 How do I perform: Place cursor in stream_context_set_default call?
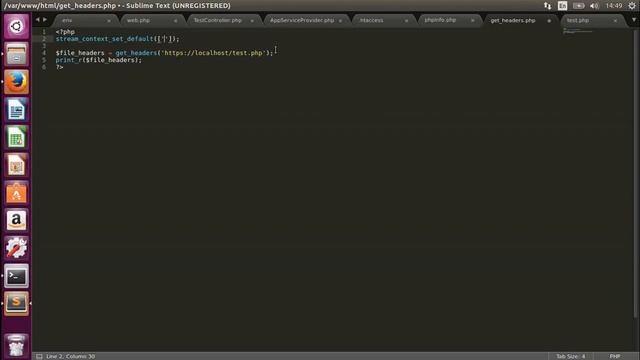pos(104,39)
